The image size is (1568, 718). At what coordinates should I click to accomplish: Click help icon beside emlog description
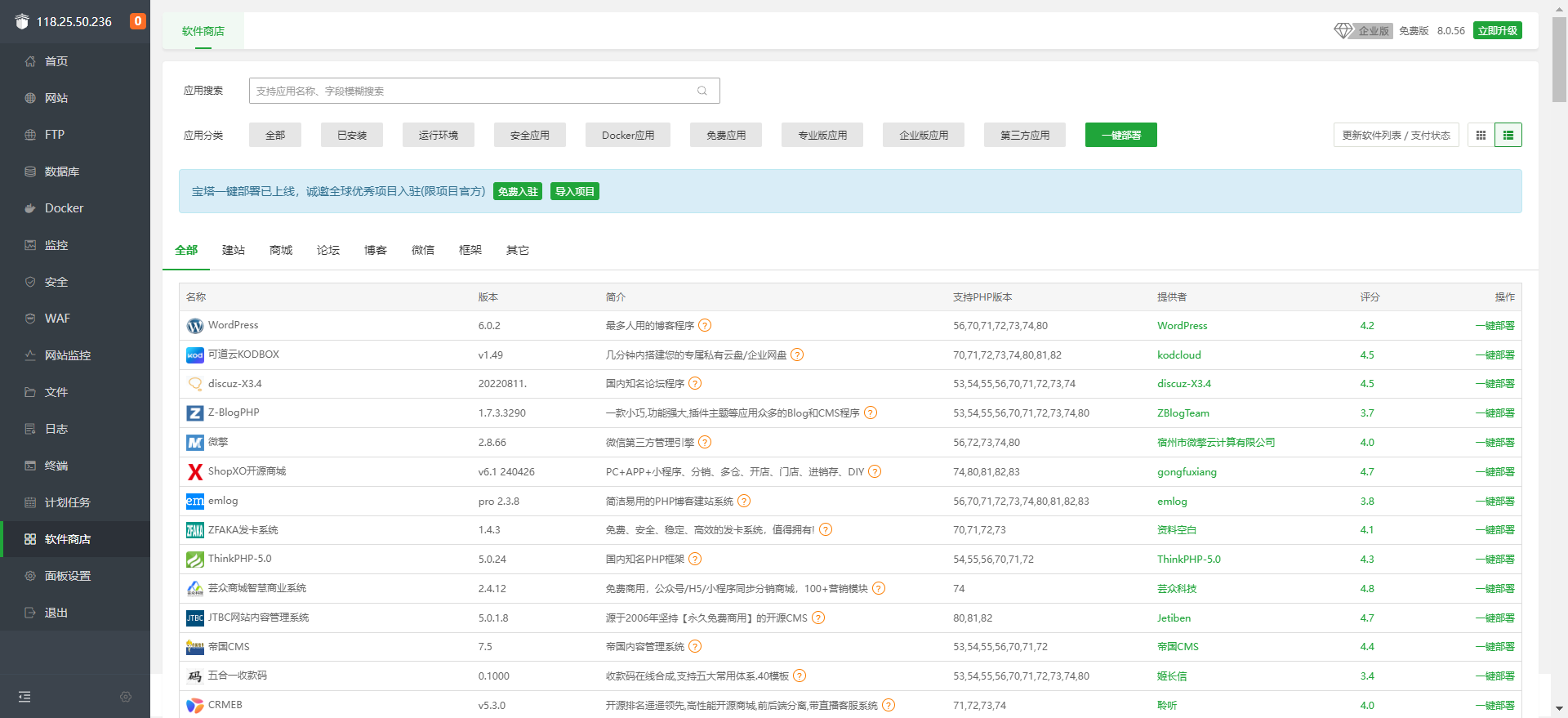(x=744, y=501)
